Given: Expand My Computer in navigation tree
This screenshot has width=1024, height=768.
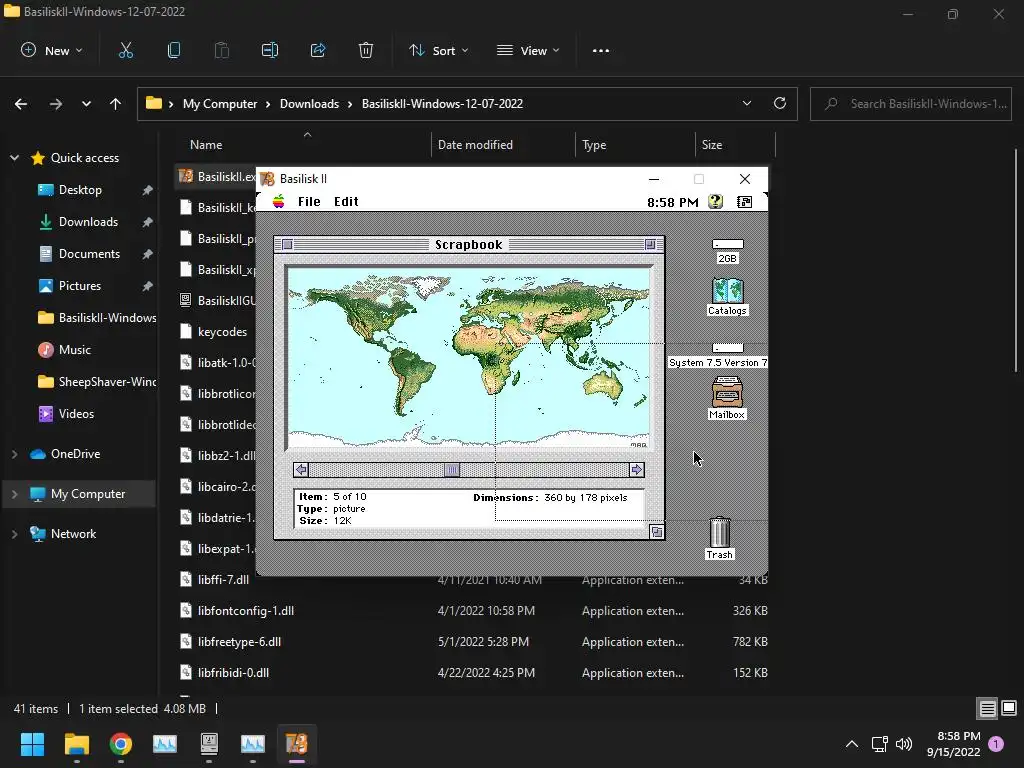Looking at the screenshot, I should 14,494.
